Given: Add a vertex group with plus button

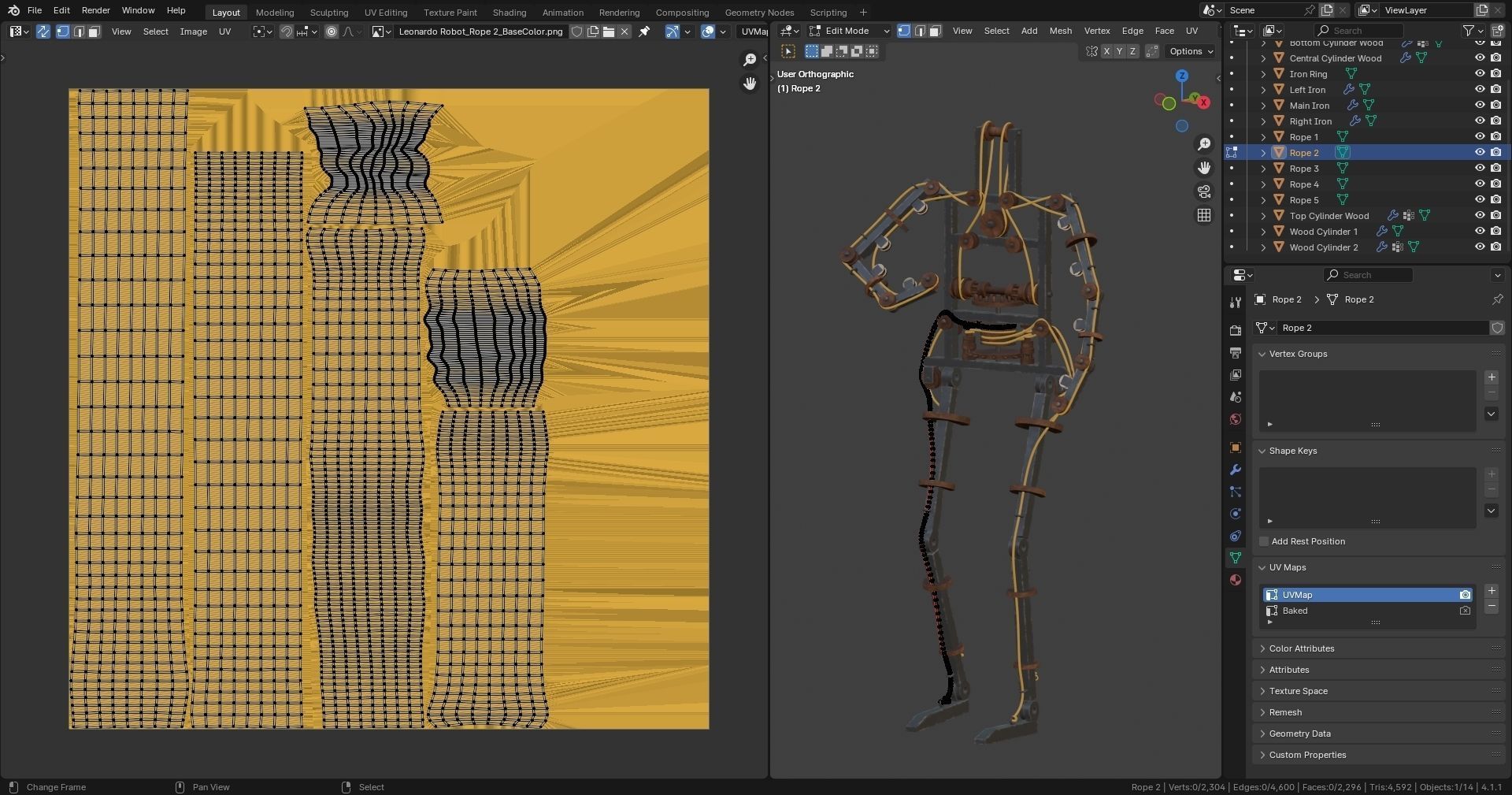Looking at the screenshot, I should pos(1491,377).
